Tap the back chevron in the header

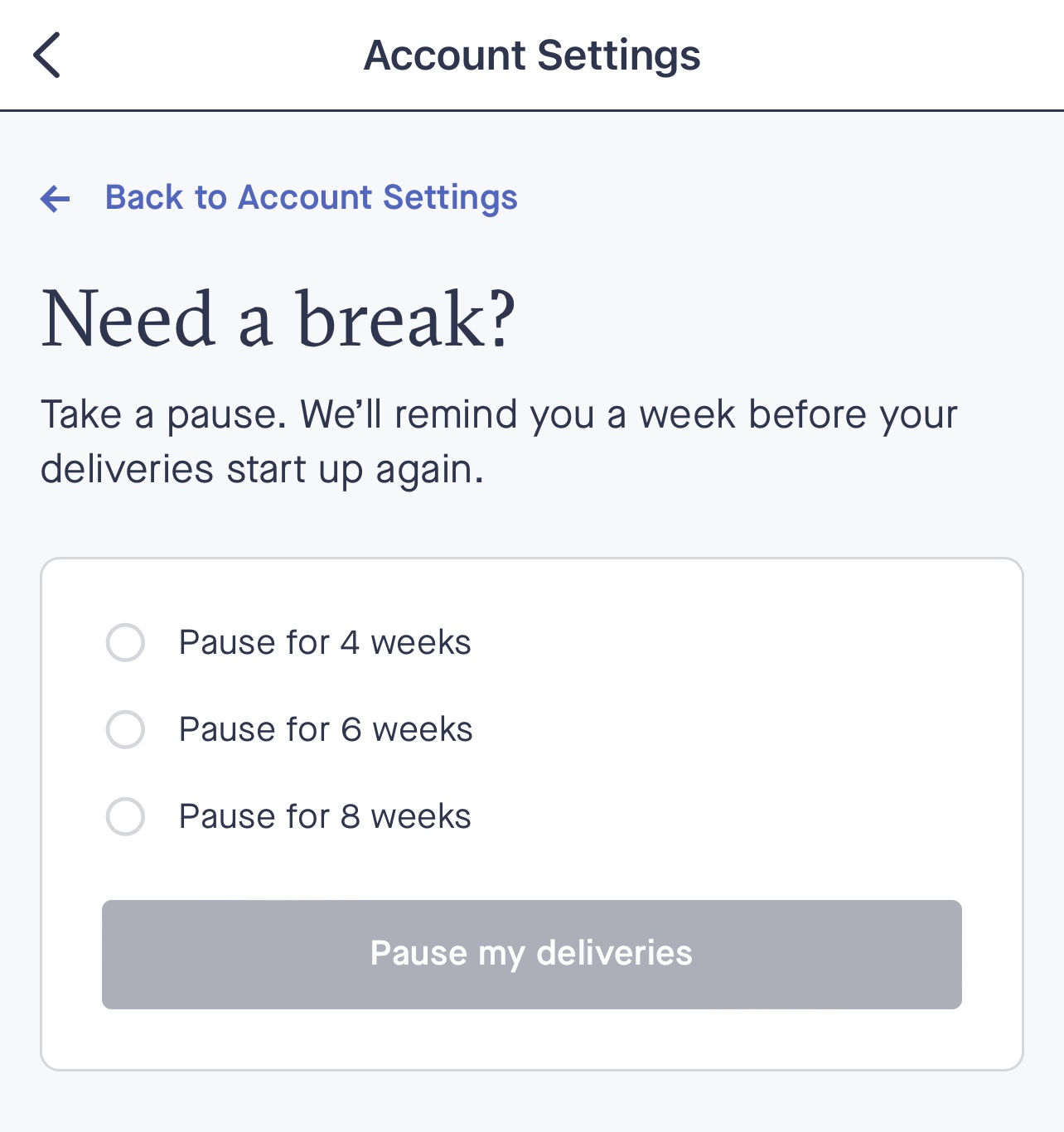[x=47, y=56]
